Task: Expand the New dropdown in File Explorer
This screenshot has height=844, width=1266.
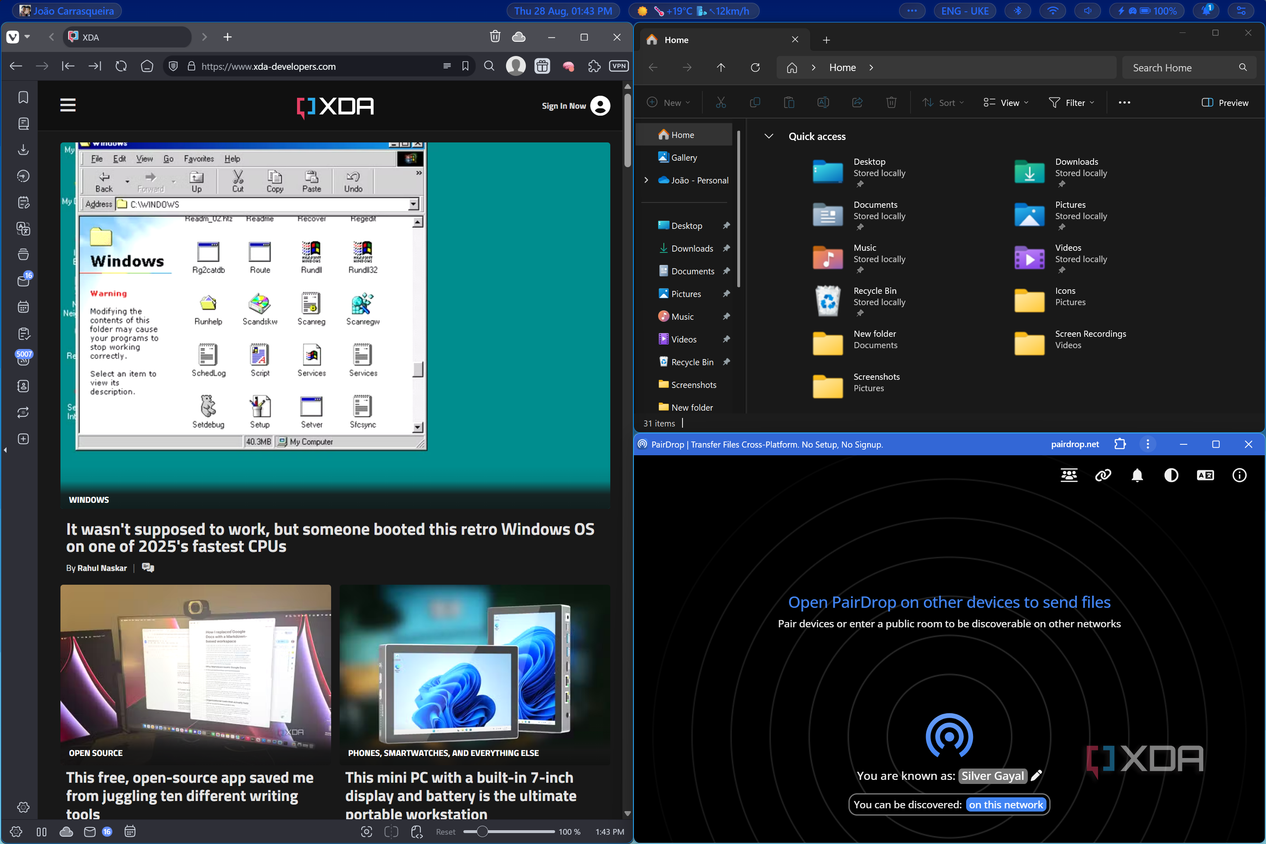Action: coord(668,102)
